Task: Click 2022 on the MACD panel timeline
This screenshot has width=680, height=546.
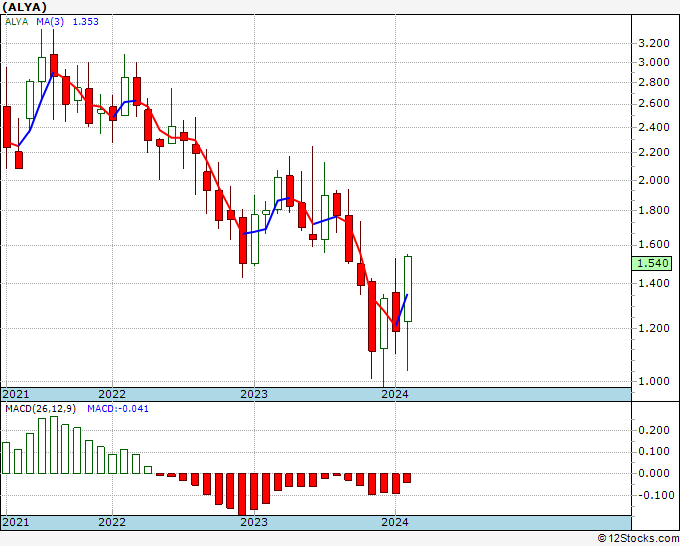Action: 112,522
